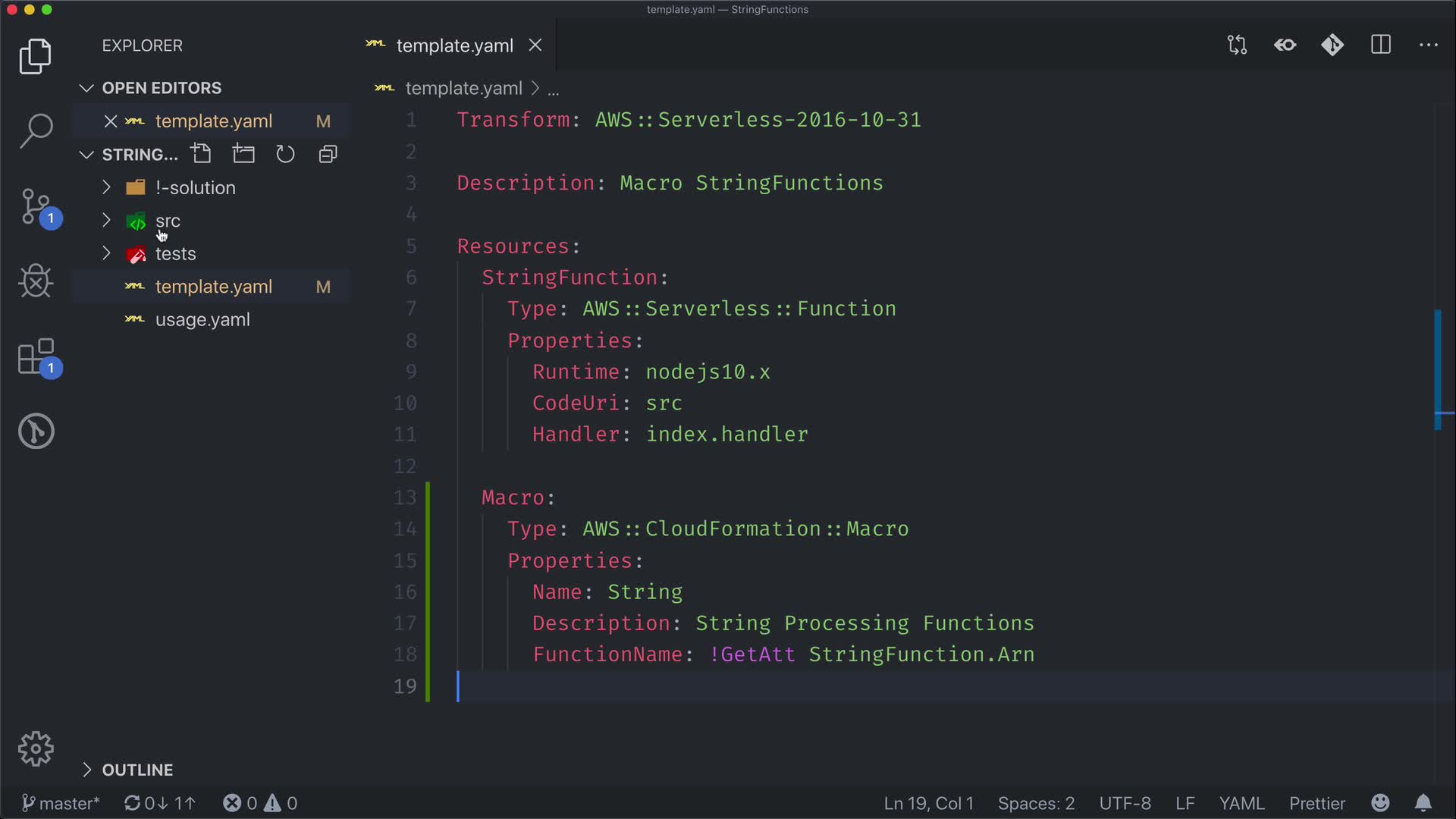The image size is (1456, 819).
Task: Change the YAML language mode
Action: pos(1241,803)
